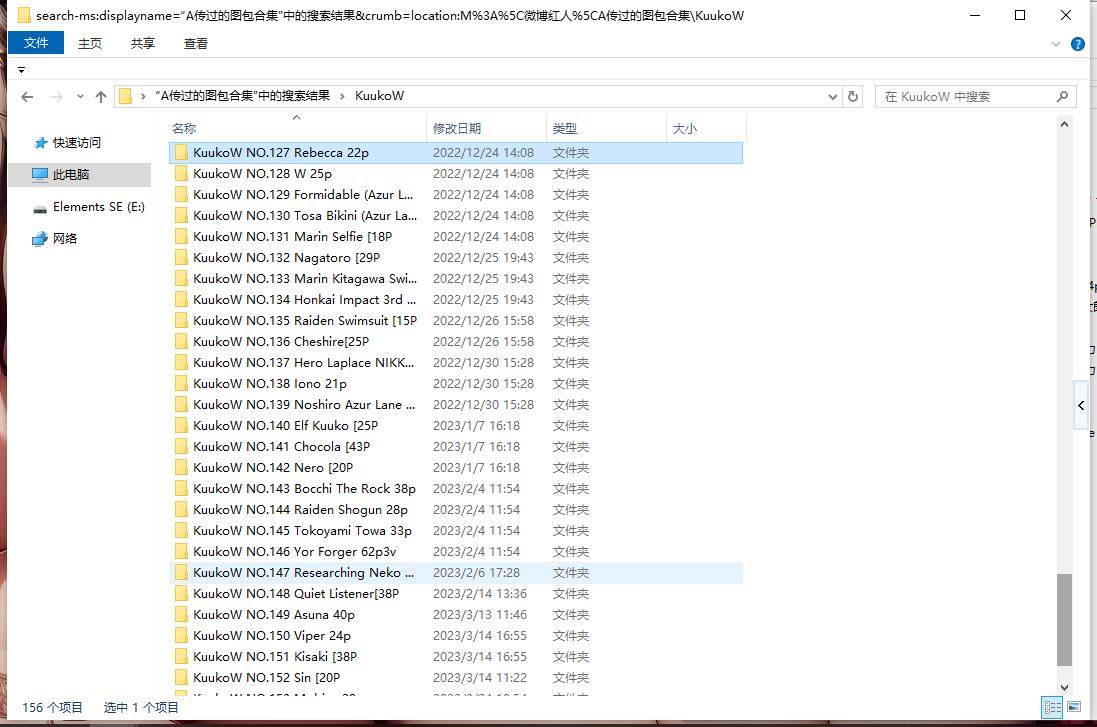Select KuukoW NO.137 Hero Laplace folder name
The height and width of the screenshot is (727, 1097).
coord(304,362)
